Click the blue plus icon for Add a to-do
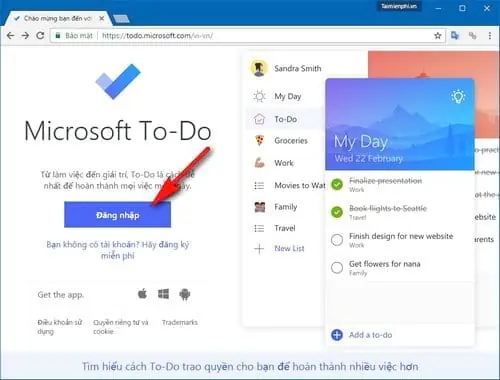Image resolution: width=500 pixels, height=380 pixels. click(337, 335)
